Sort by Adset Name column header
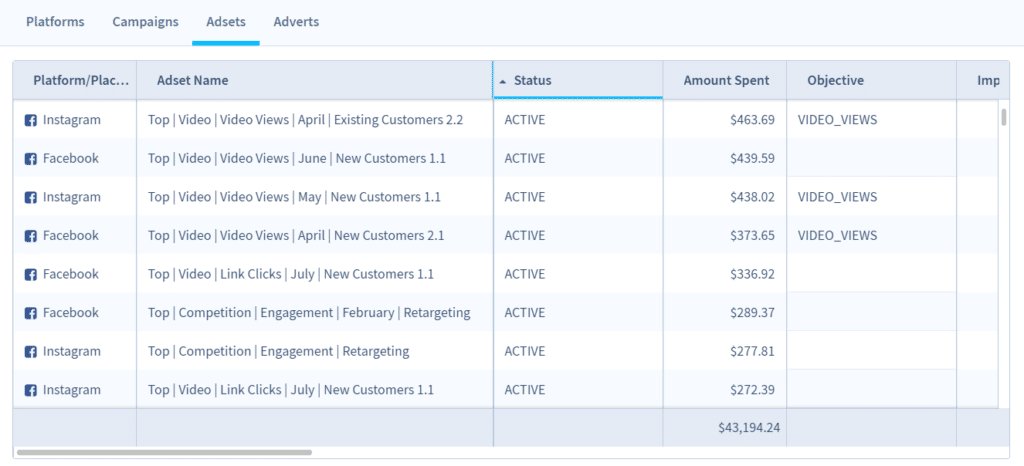The height and width of the screenshot is (466, 1024). tap(192, 81)
